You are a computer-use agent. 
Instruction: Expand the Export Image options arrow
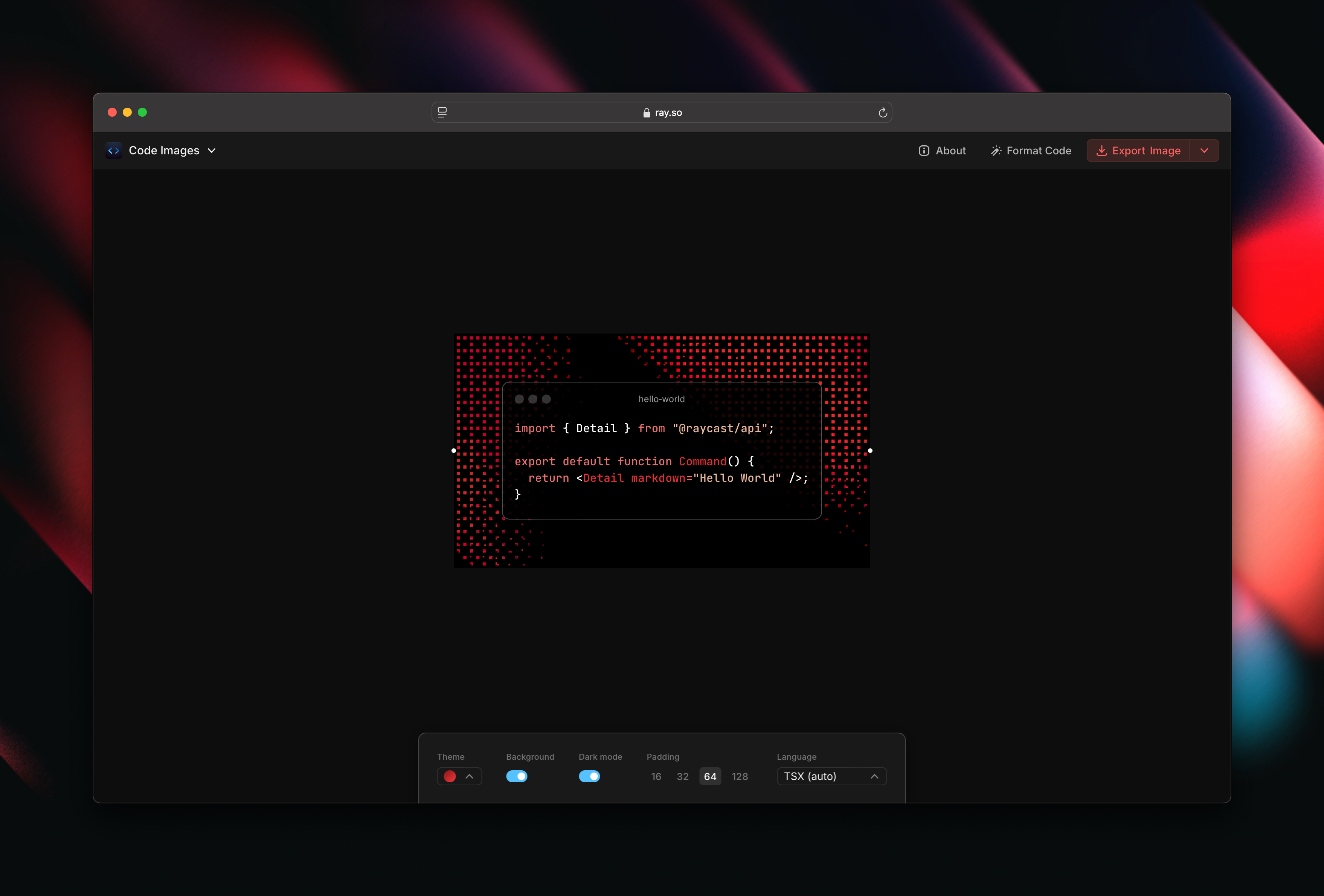pos(1204,150)
